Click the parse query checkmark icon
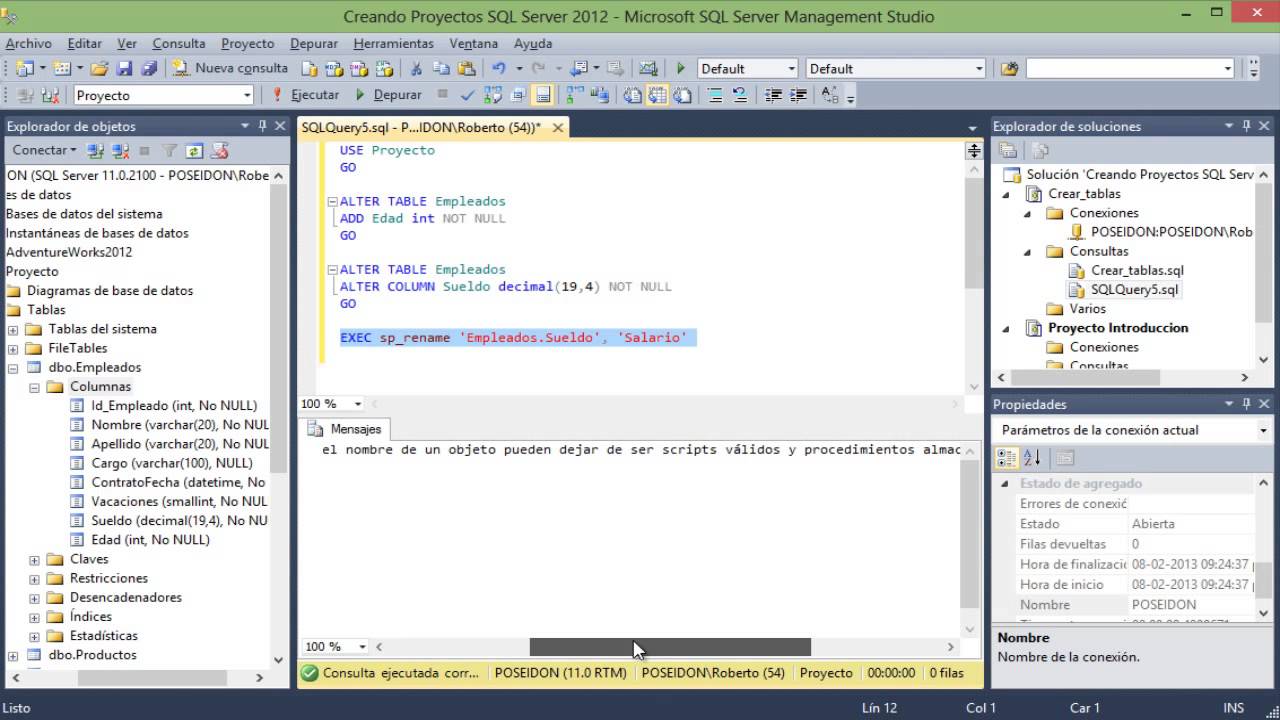 (467, 95)
